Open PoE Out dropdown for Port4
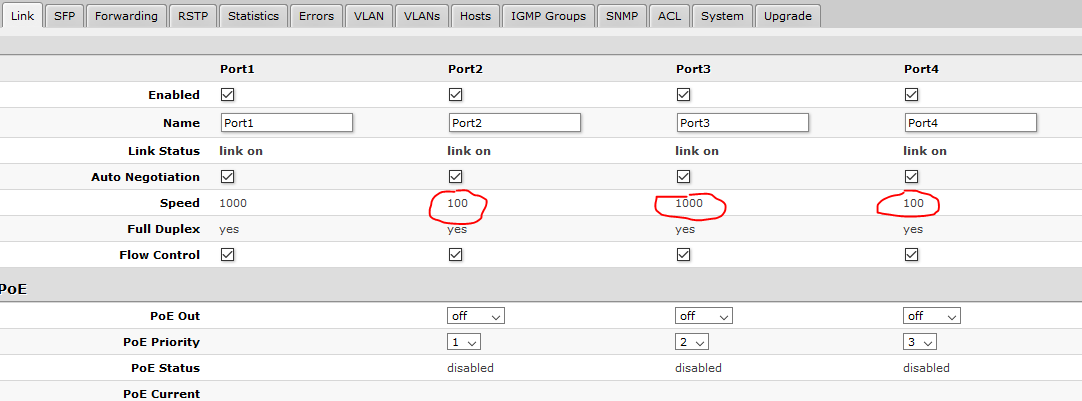1082x401 pixels. click(932, 315)
